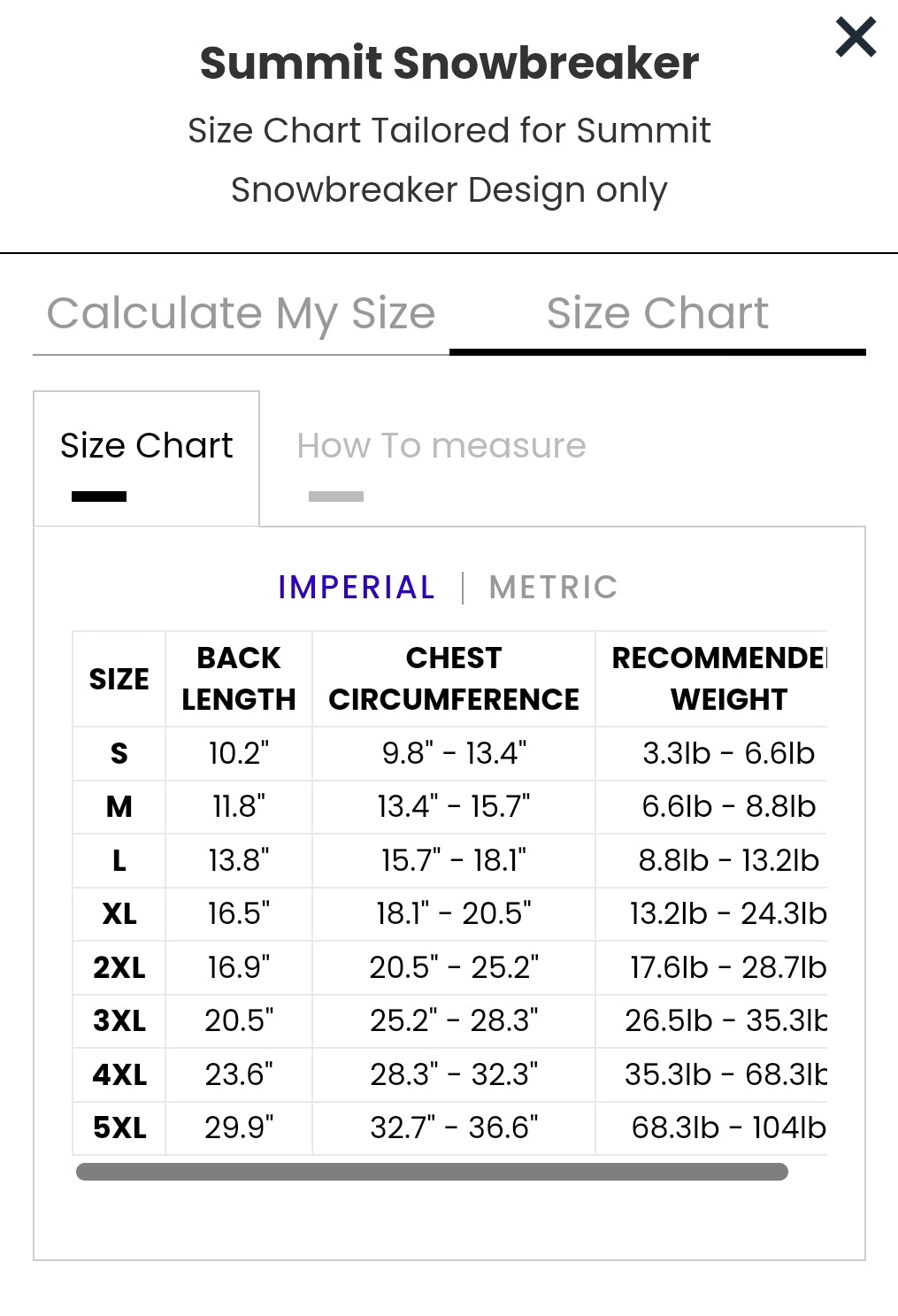This screenshot has width=898, height=1316.
Task: Switch units to IMPERIAL
Action: pos(356,587)
